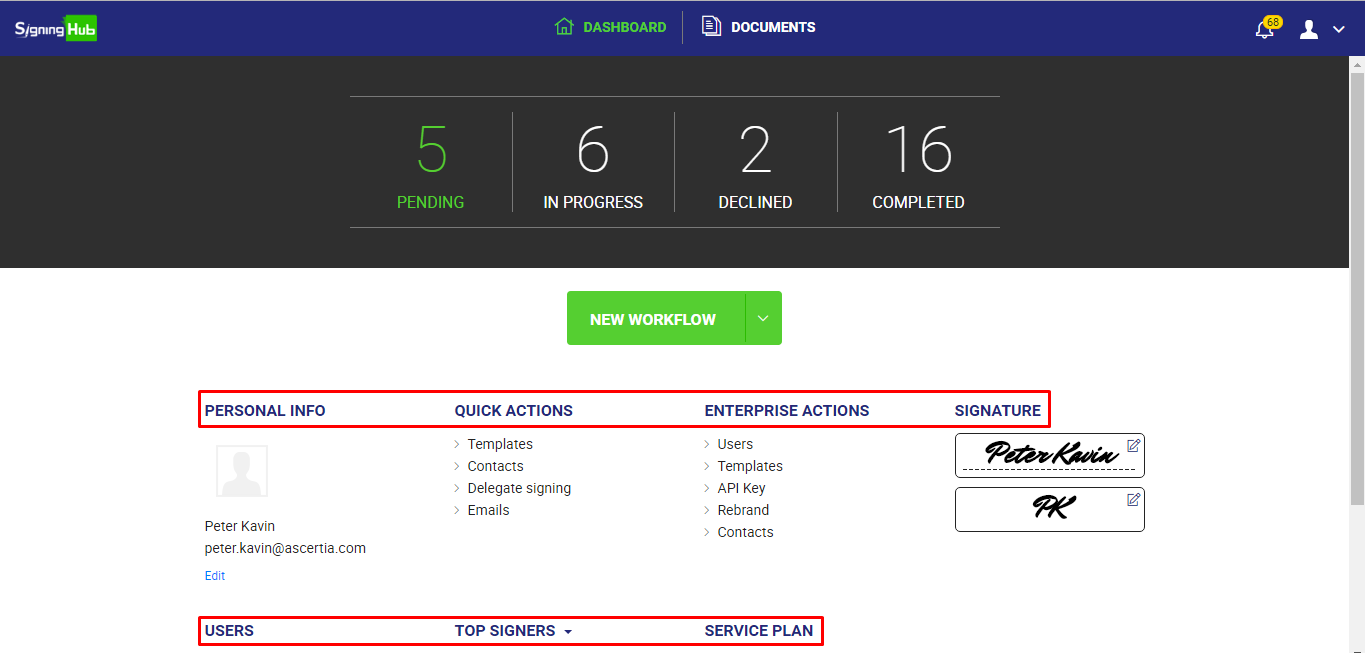
Task: Edit the Peter Kavin signature
Action: pyautogui.click(x=1133, y=446)
